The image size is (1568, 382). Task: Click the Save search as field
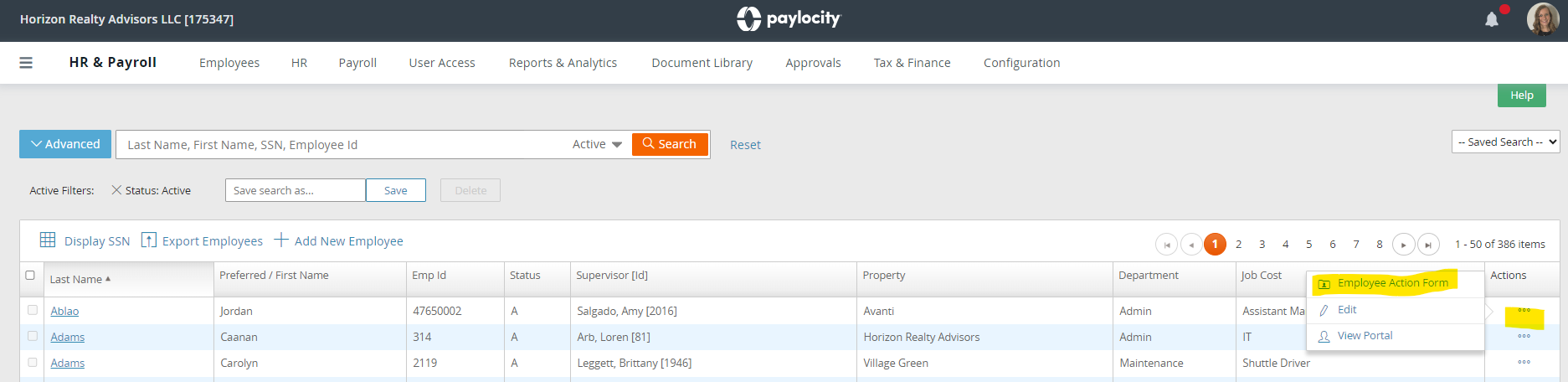tap(295, 190)
